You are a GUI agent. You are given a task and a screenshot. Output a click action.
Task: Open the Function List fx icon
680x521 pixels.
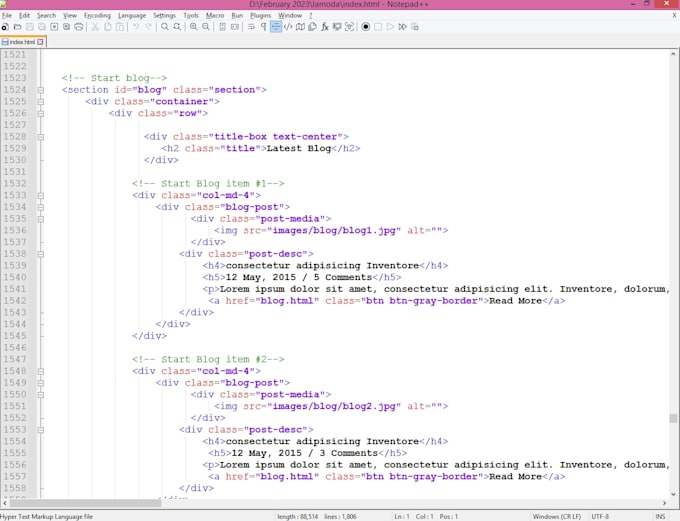pyautogui.click(x=325, y=27)
